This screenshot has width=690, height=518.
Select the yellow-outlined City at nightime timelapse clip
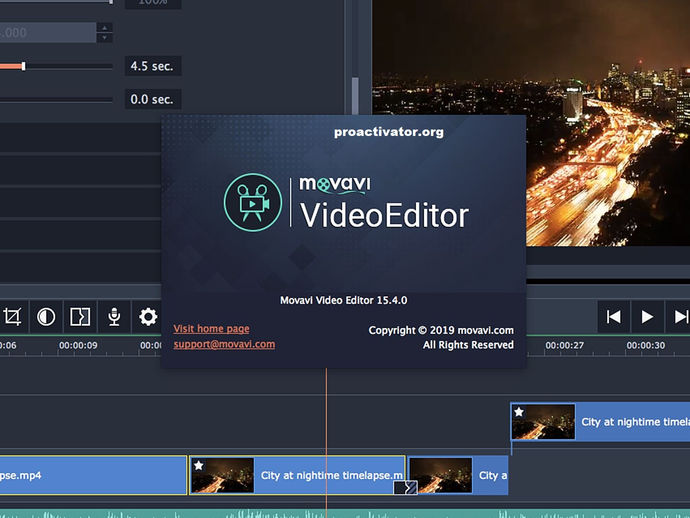point(297,475)
